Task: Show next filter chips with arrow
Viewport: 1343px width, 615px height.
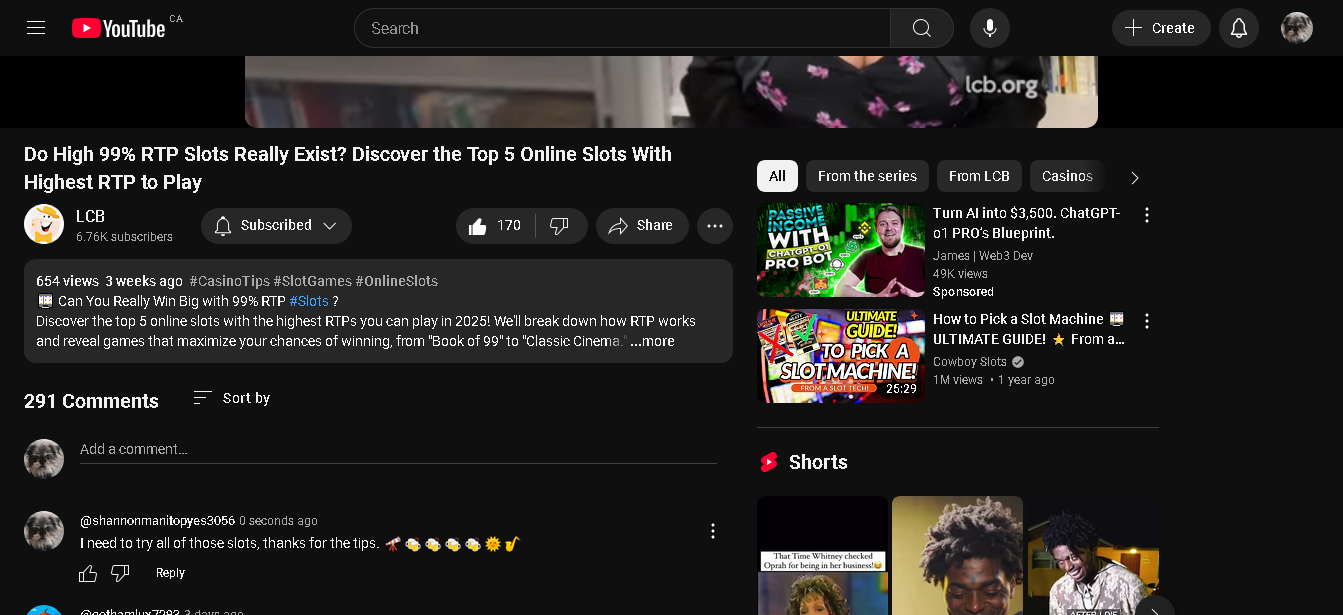Action: 1134,178
